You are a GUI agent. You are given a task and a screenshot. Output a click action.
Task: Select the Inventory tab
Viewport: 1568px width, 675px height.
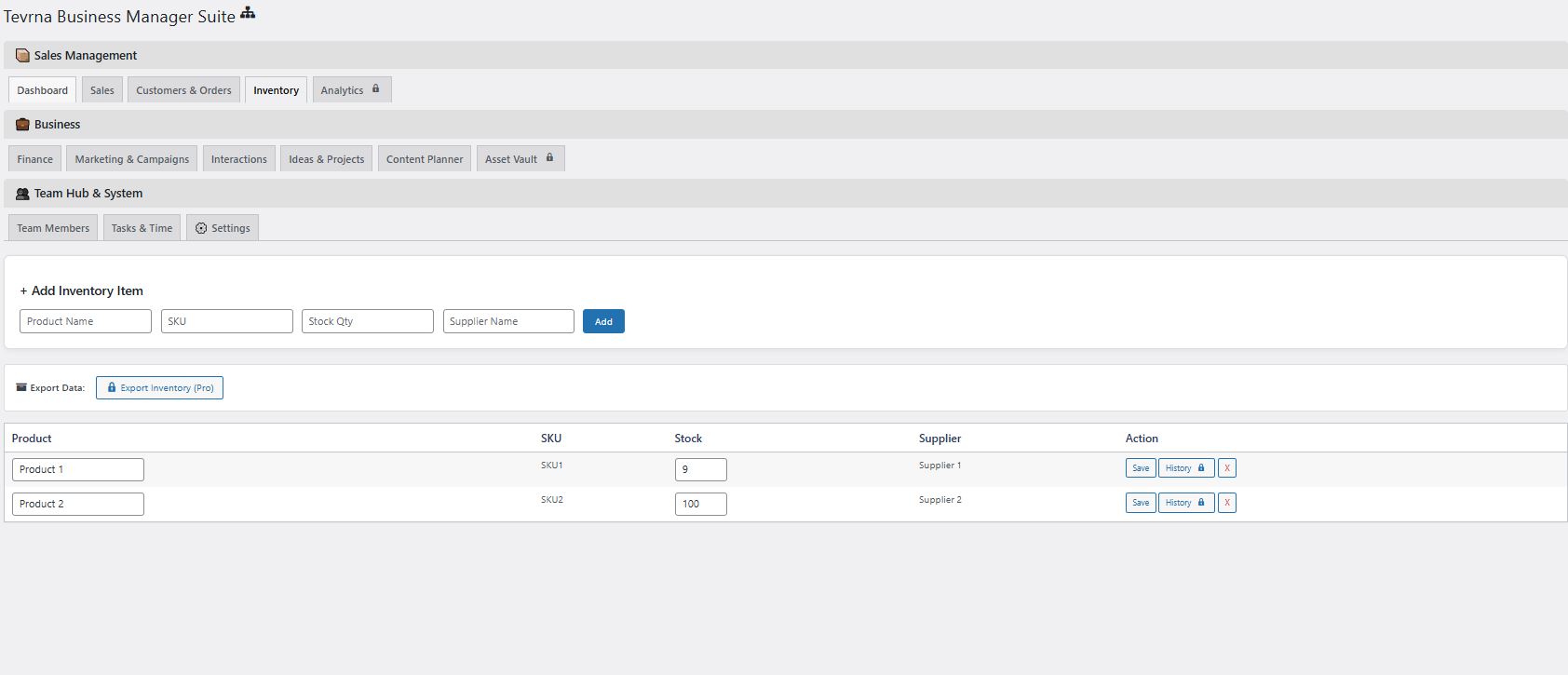(x=276, y=90)
